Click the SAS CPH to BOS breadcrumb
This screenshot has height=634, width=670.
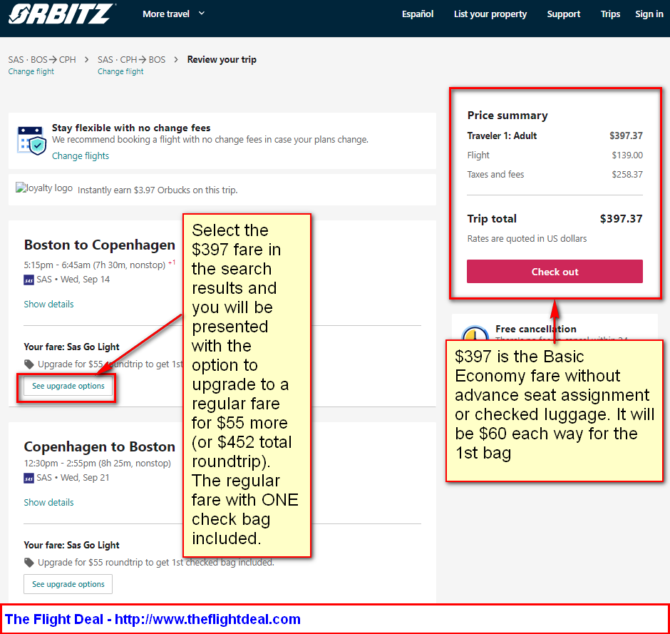pos(131,59)
